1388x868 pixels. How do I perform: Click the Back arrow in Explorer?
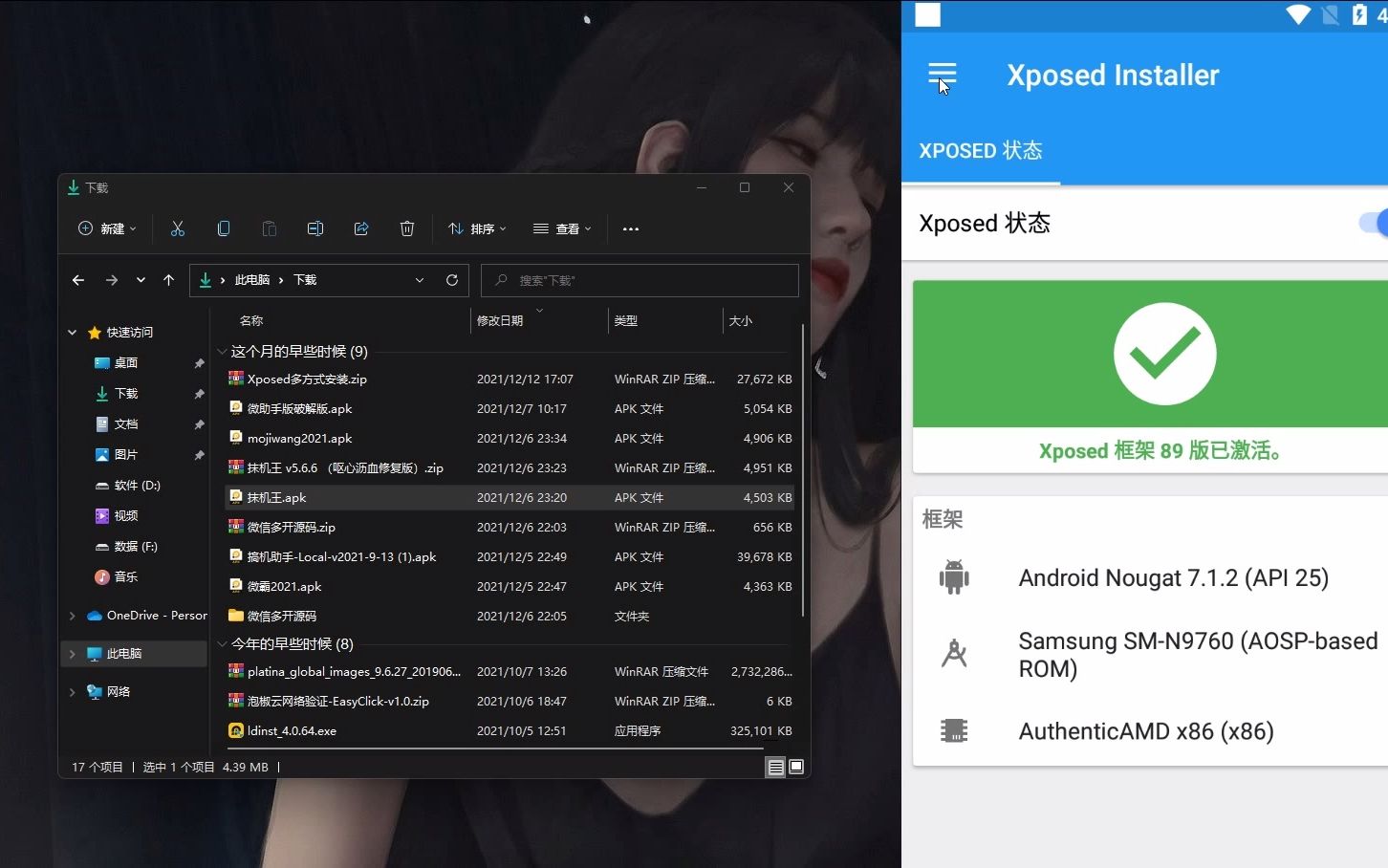[x=78, y=280]
